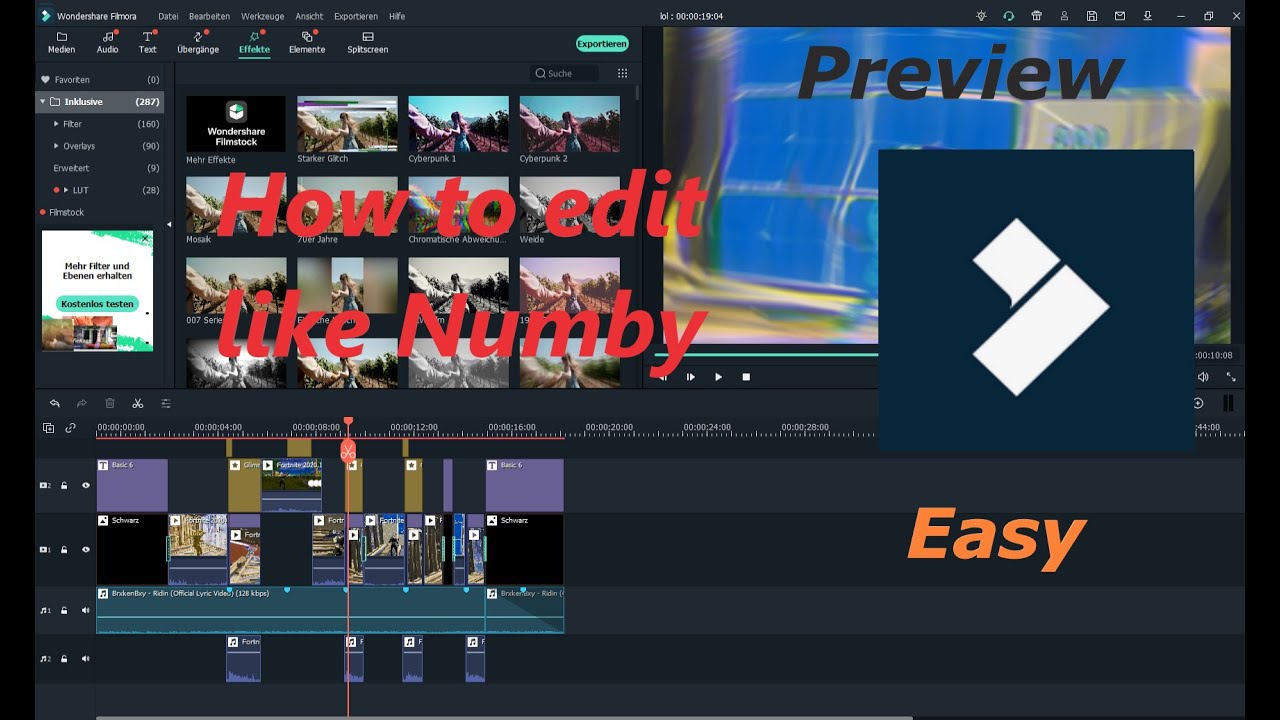Stop the preview playback
The image size is (1280, 720).
point(746,377)
